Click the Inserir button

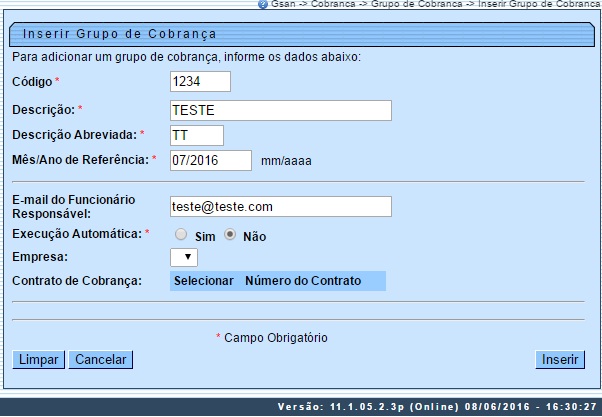click(560, 360)
